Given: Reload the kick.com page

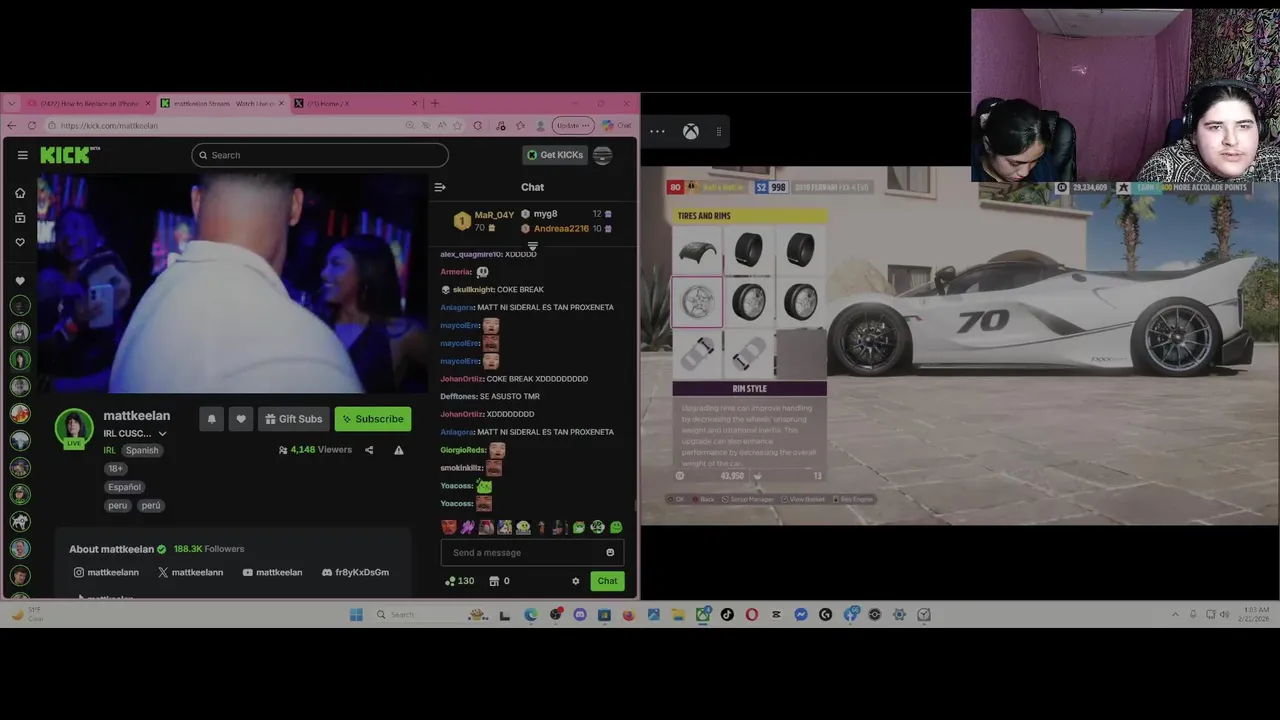Looking at the screenshot, I should click(32, 126).
